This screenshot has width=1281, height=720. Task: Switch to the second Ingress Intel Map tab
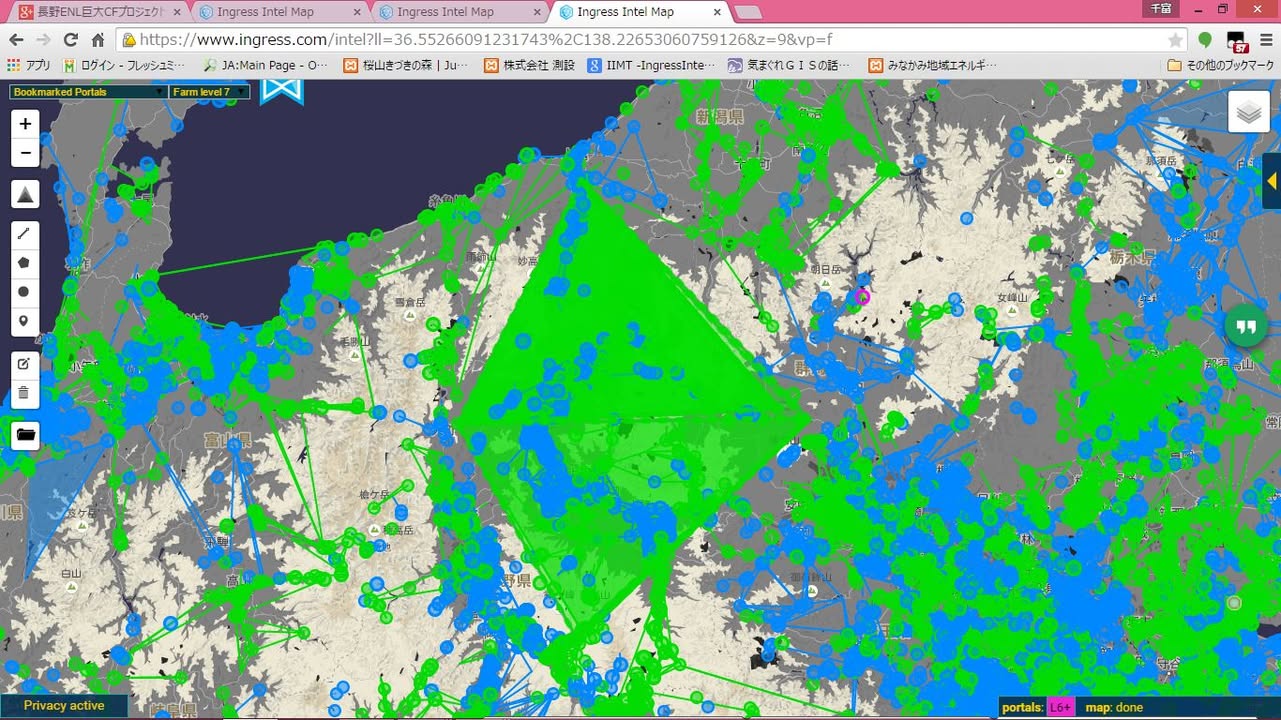tap(279, 12)
